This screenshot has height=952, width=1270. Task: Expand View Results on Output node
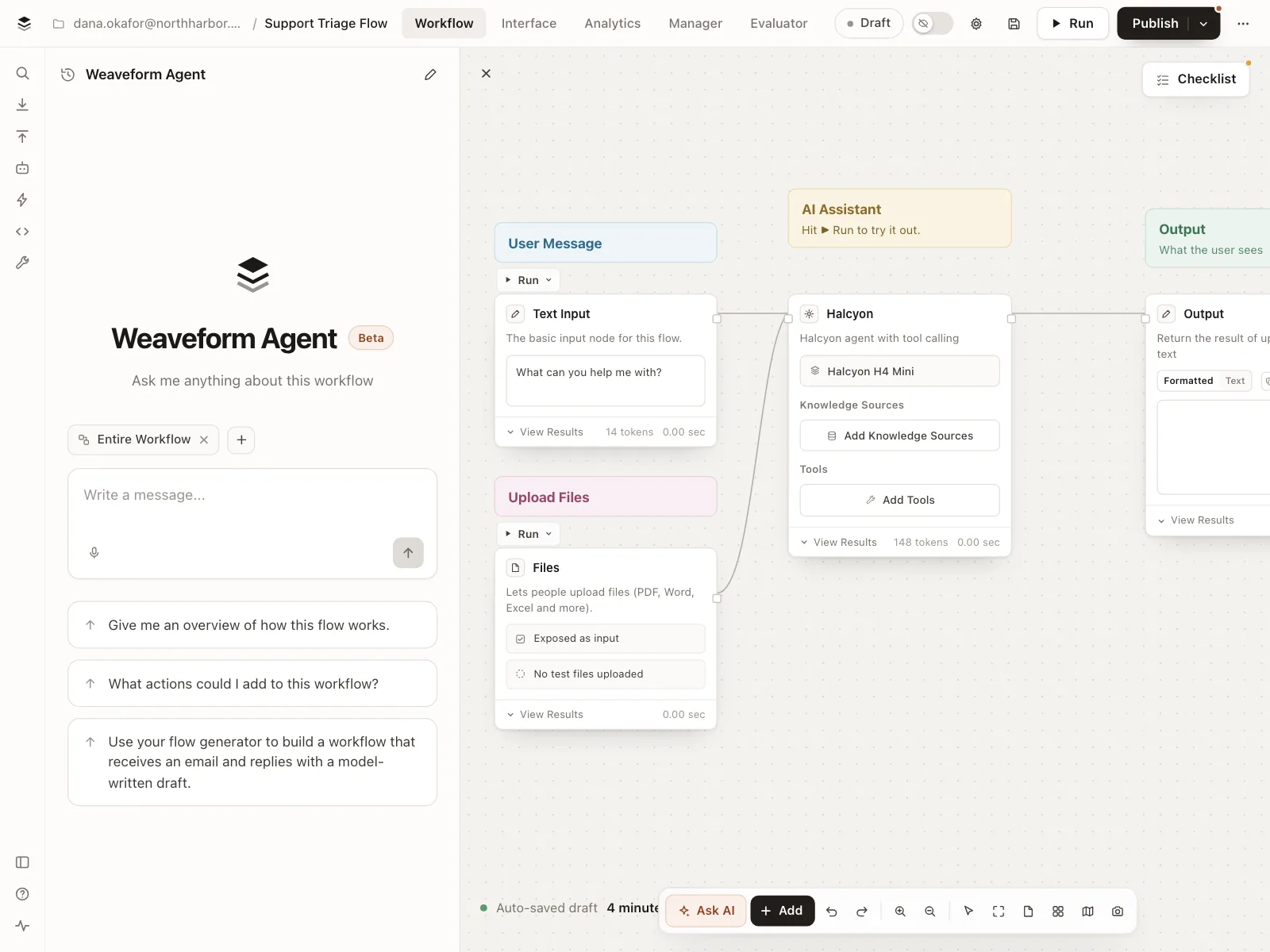(1196, 520)
